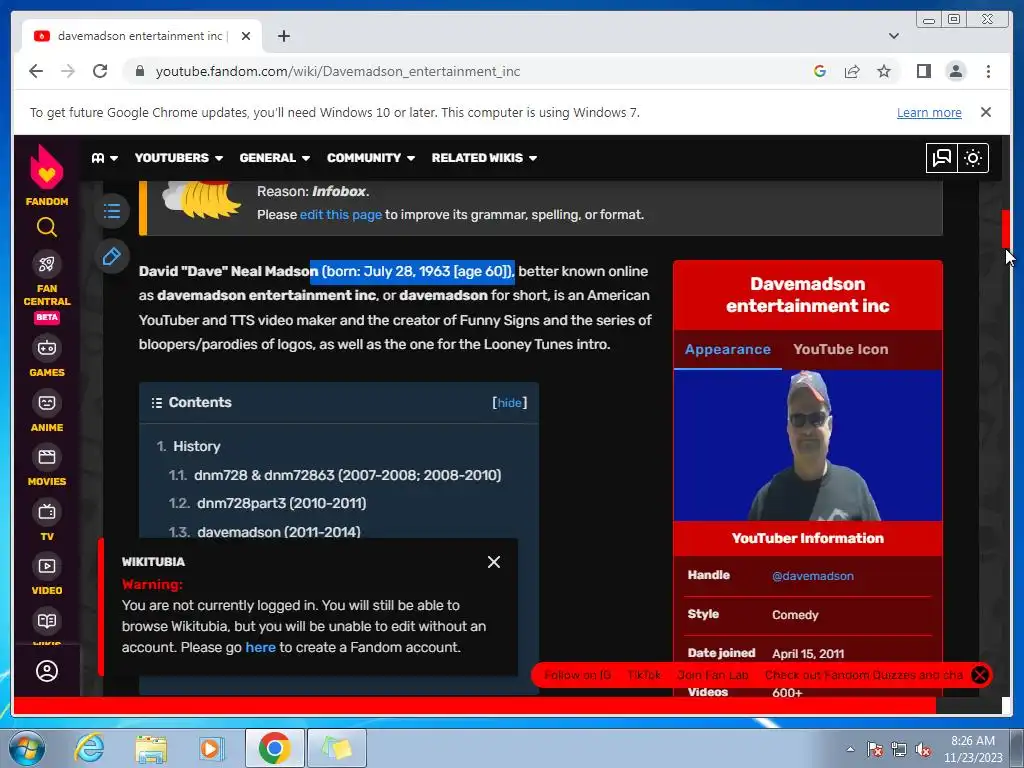Expand the GENERAL menu
The height and width of the screenshot is (768, 1024).
point(274,158)
